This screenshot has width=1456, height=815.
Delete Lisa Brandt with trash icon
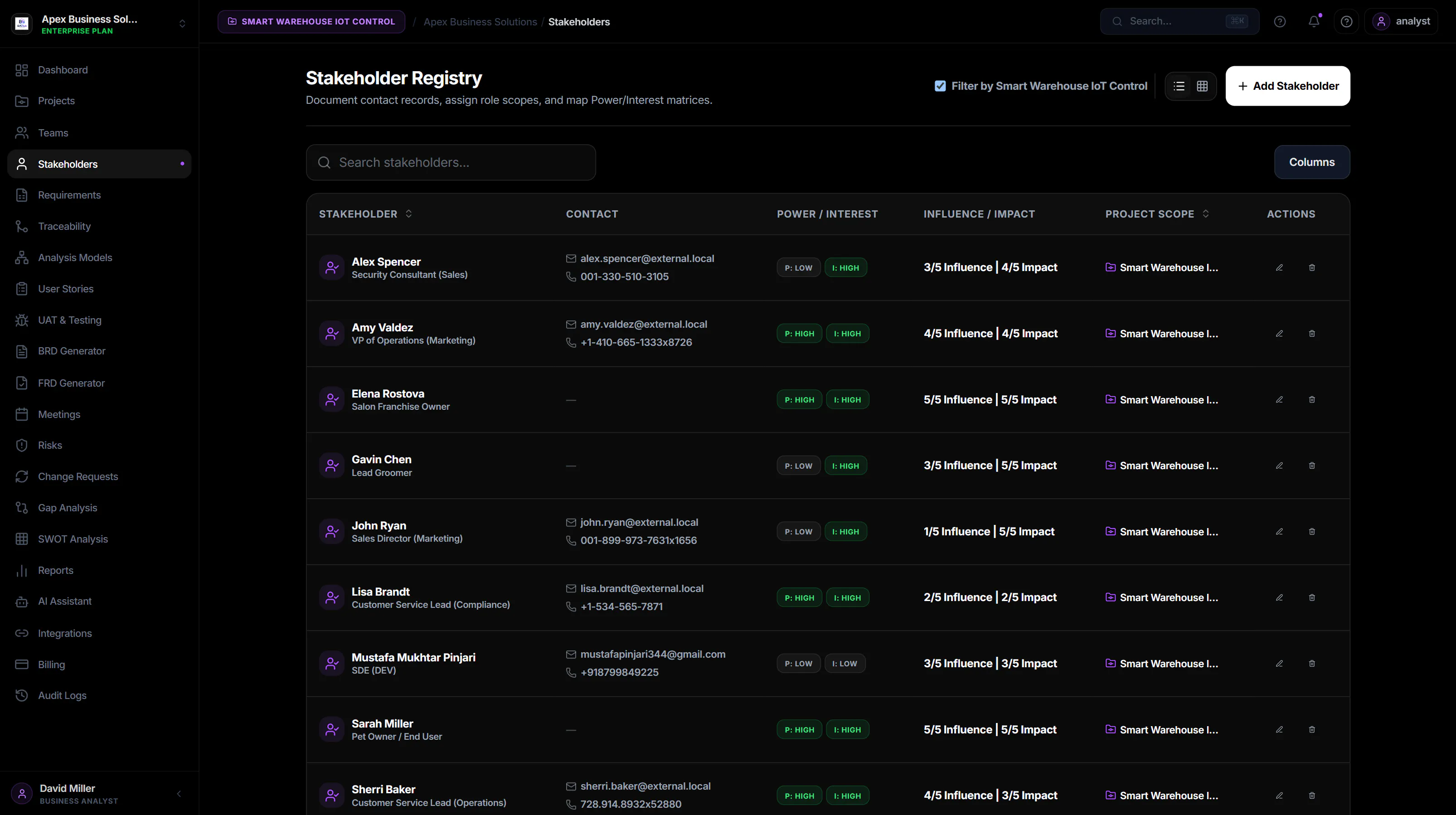1312,597
